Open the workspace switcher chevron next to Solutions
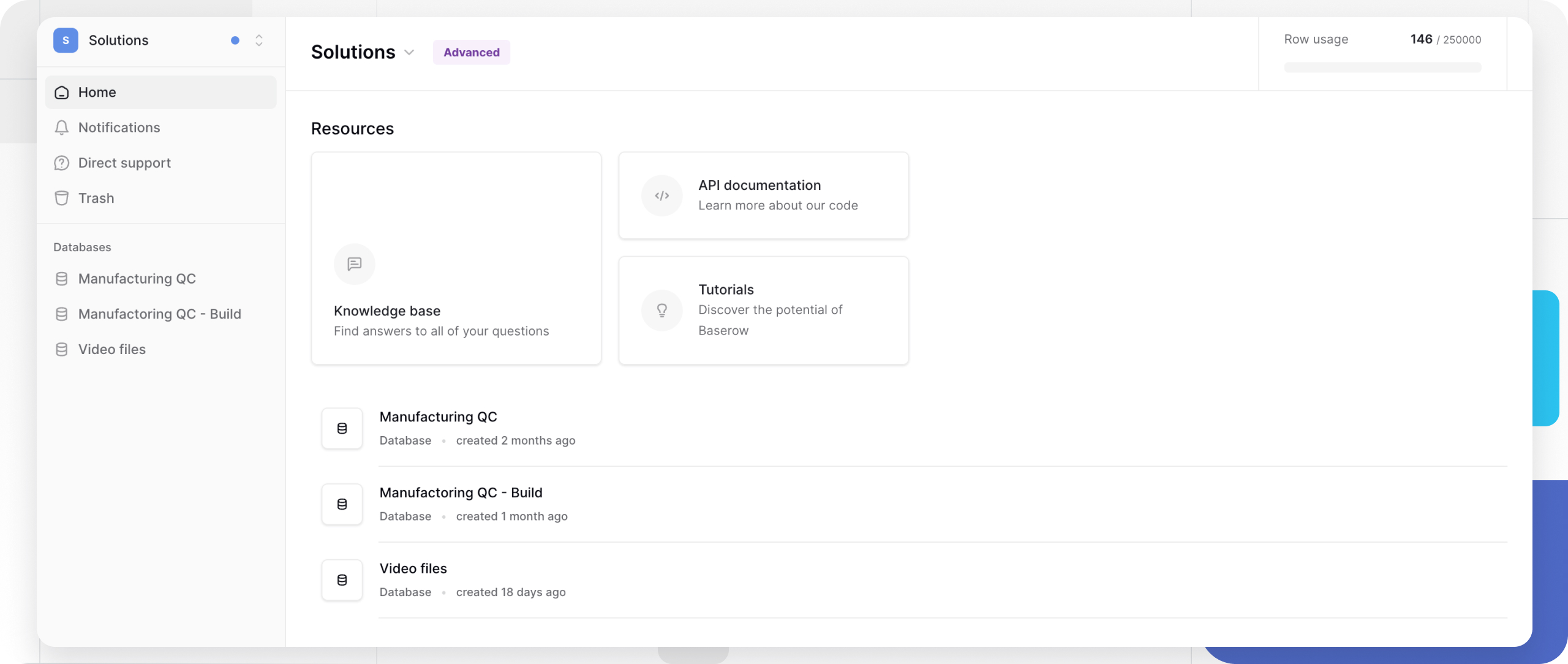Image resolution: width=1568 pixels, height=664 pixels. [x=259, y=40]
